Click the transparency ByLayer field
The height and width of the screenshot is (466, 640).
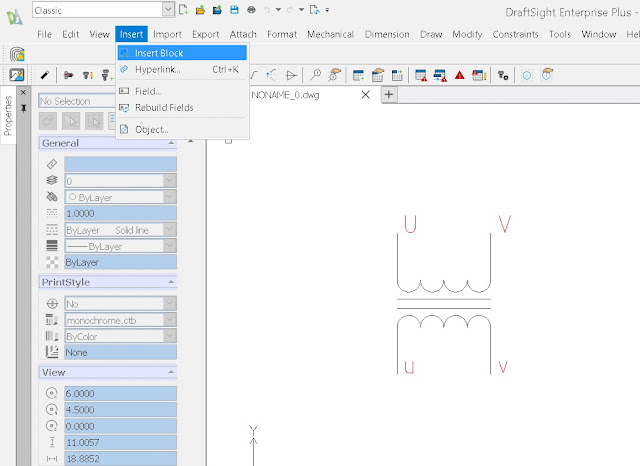(120, 262)
